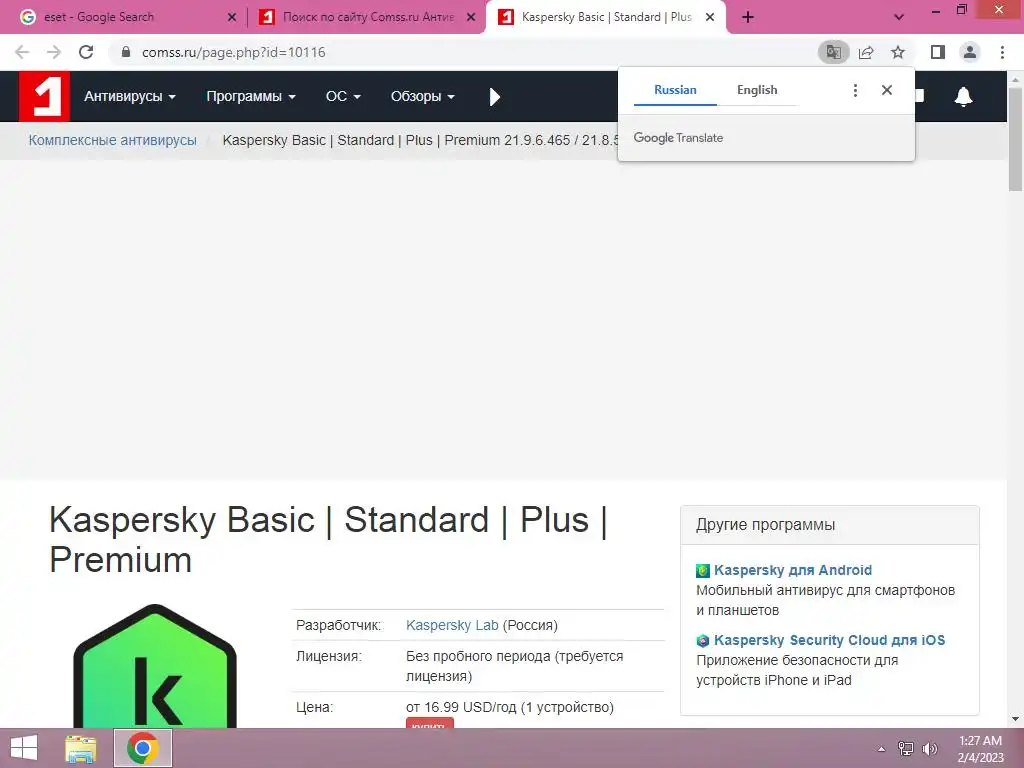The height and width of the screenshot is (768, 1024).
Task: Open the Chrome profile avatar
Action: [x=970, y=52]
